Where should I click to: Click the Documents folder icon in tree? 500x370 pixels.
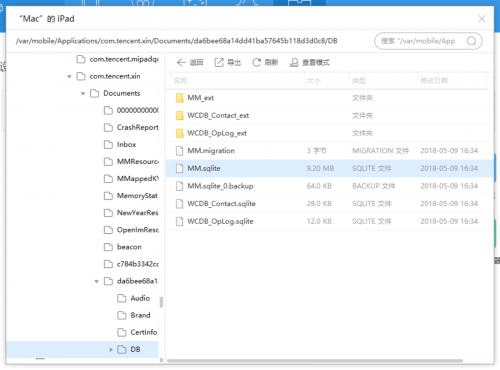coord(95,93)
